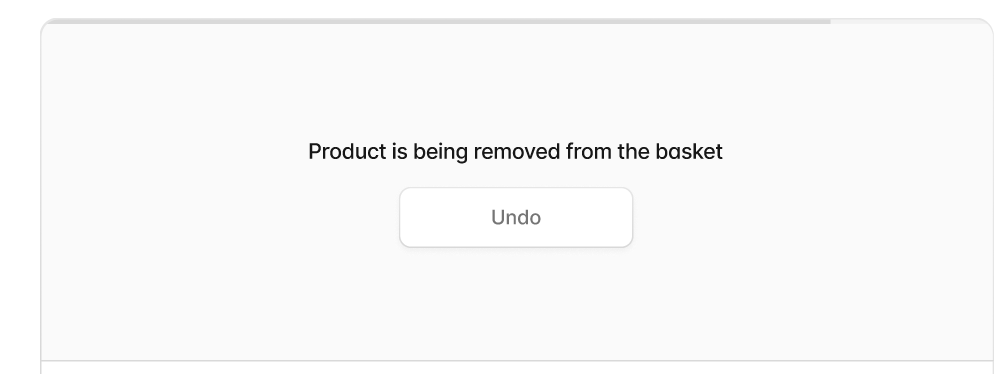The width and height of the screenshot is (1006, 374).
Task: Click the white area beneath the card divider
Action: [x=517, y=368]
